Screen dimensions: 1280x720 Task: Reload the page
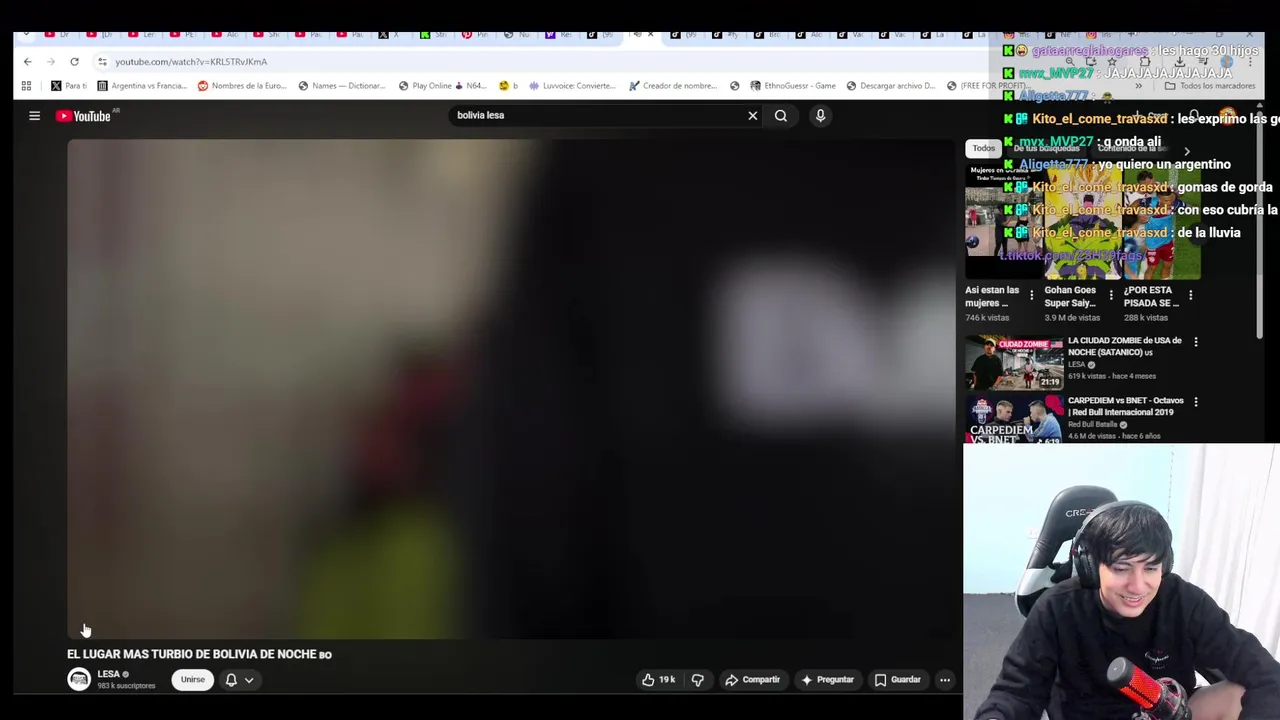74,62
